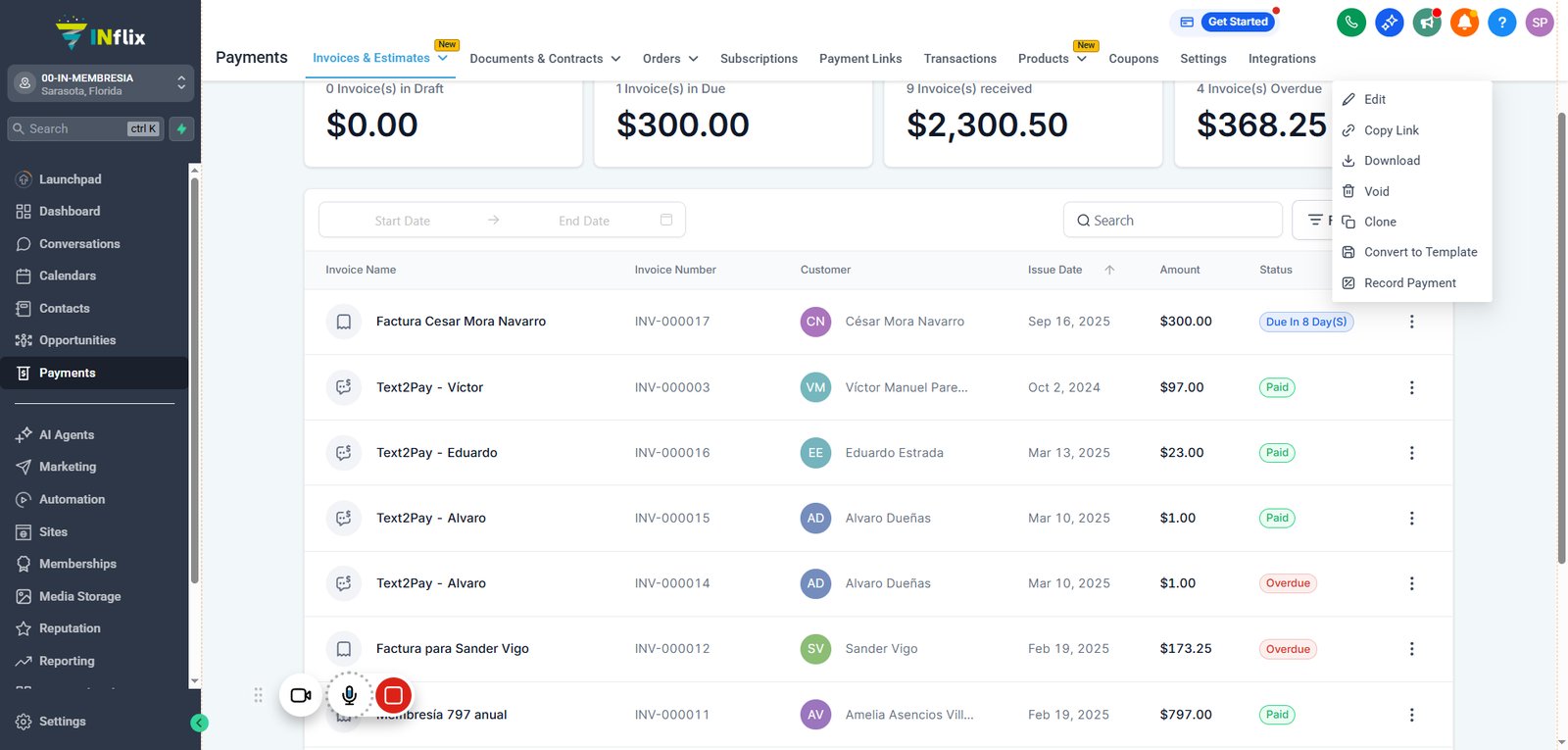This screenshot has width=1568, height=750.
Task: Open the Transactions tab
Action: click(x=959, y=59)
